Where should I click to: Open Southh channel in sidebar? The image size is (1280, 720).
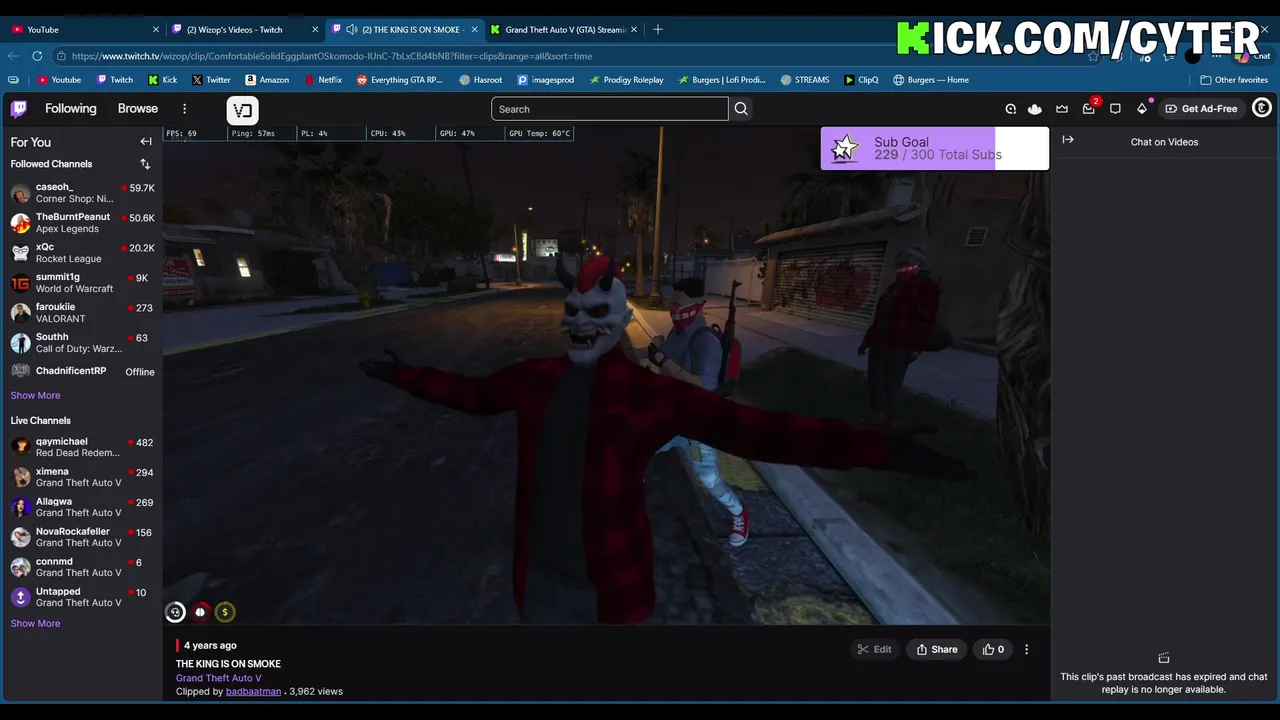pos(81,343)
